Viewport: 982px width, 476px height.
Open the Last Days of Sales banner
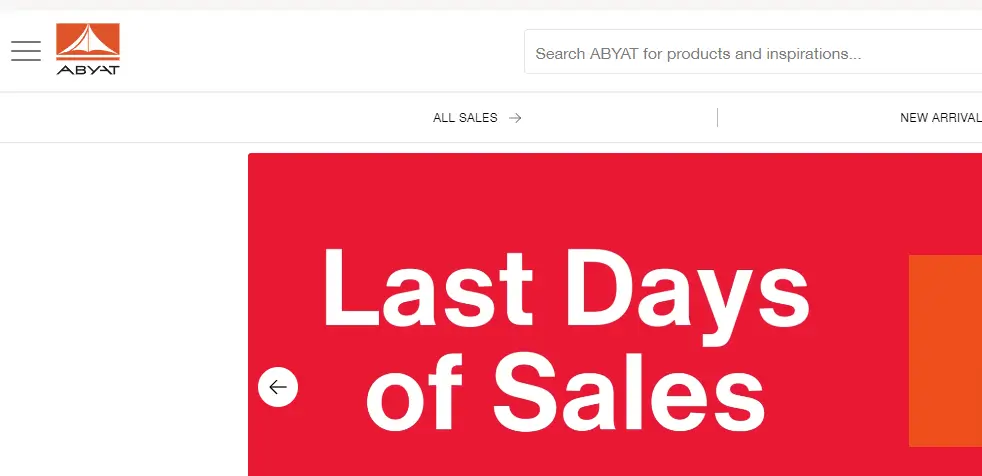615,314
